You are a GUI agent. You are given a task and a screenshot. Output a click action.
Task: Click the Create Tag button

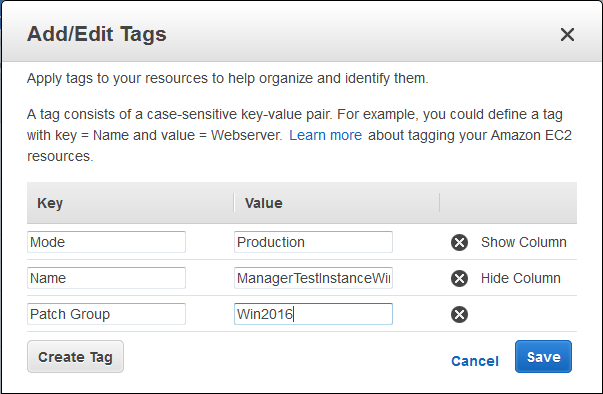coord(75,357)
